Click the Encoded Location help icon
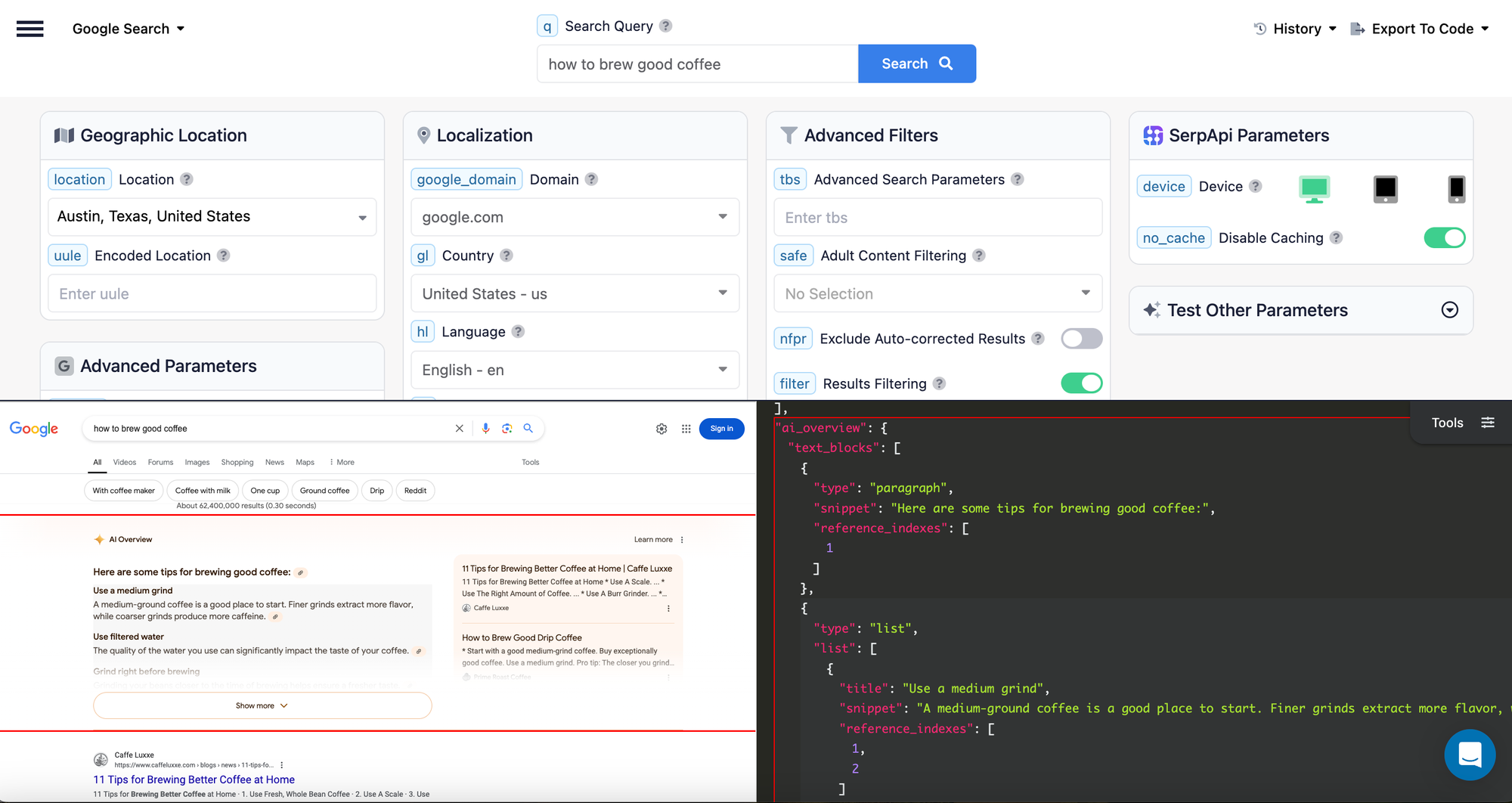 (224, 256)
